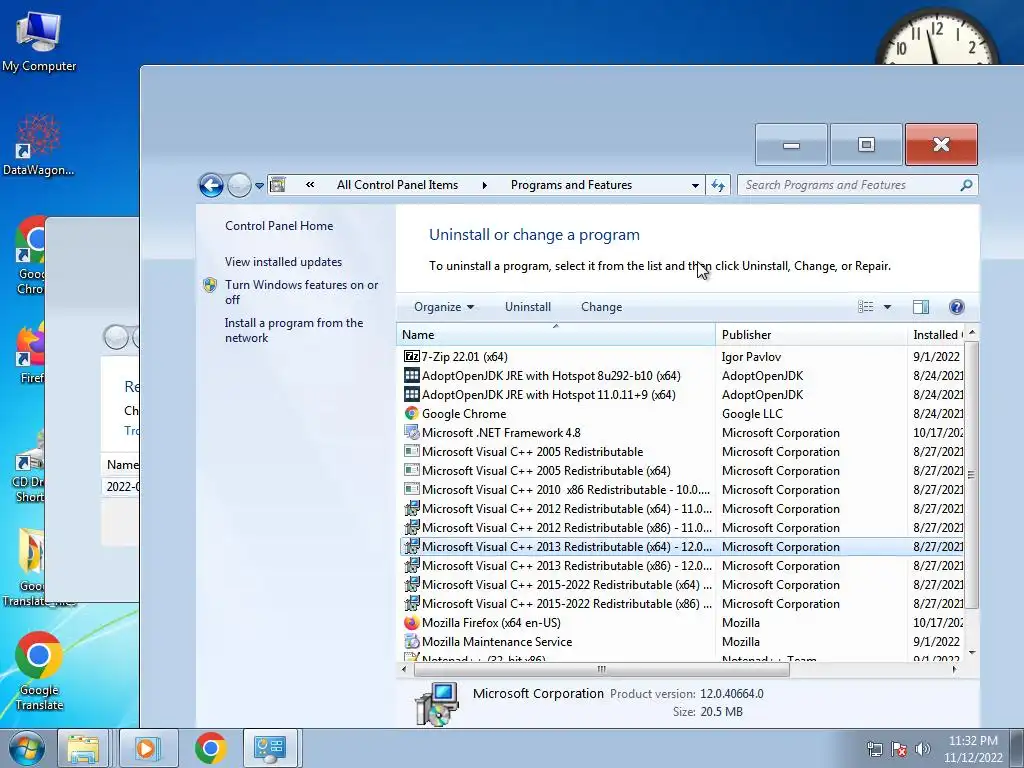Screen dimensions: 1024x768
Task: Sort by the Name column header
Action: click(556, 334)
